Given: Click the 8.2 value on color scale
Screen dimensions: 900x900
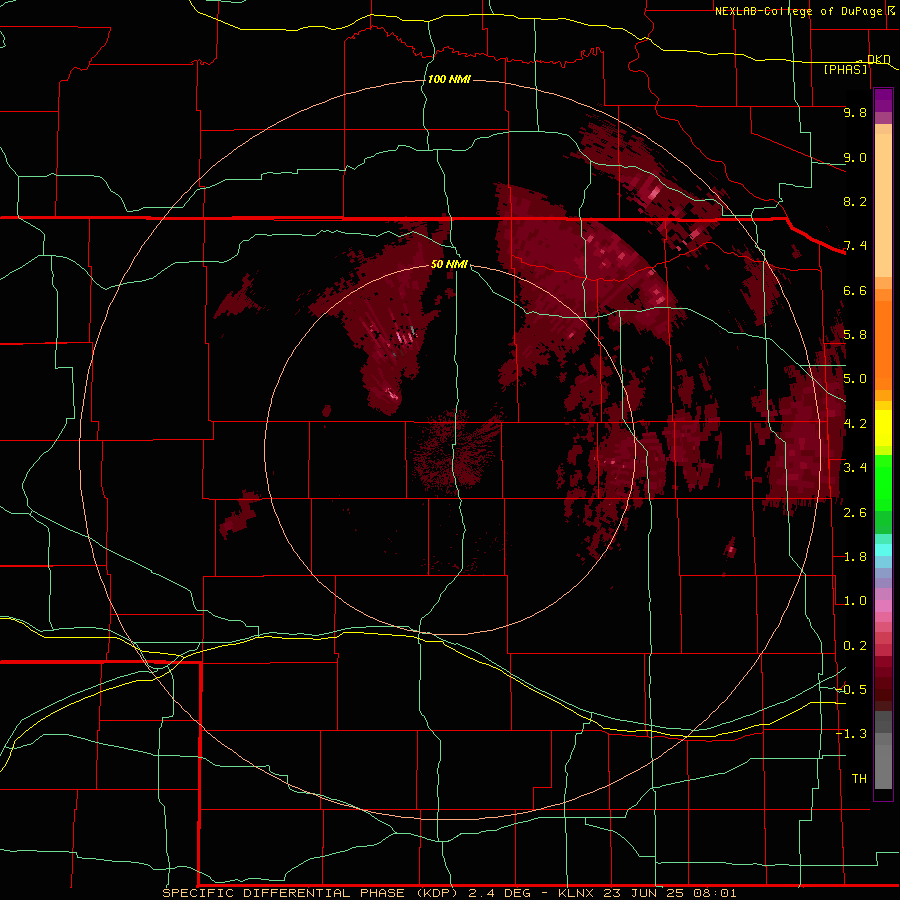Looking at the screenshot, I should click(855, 201).
